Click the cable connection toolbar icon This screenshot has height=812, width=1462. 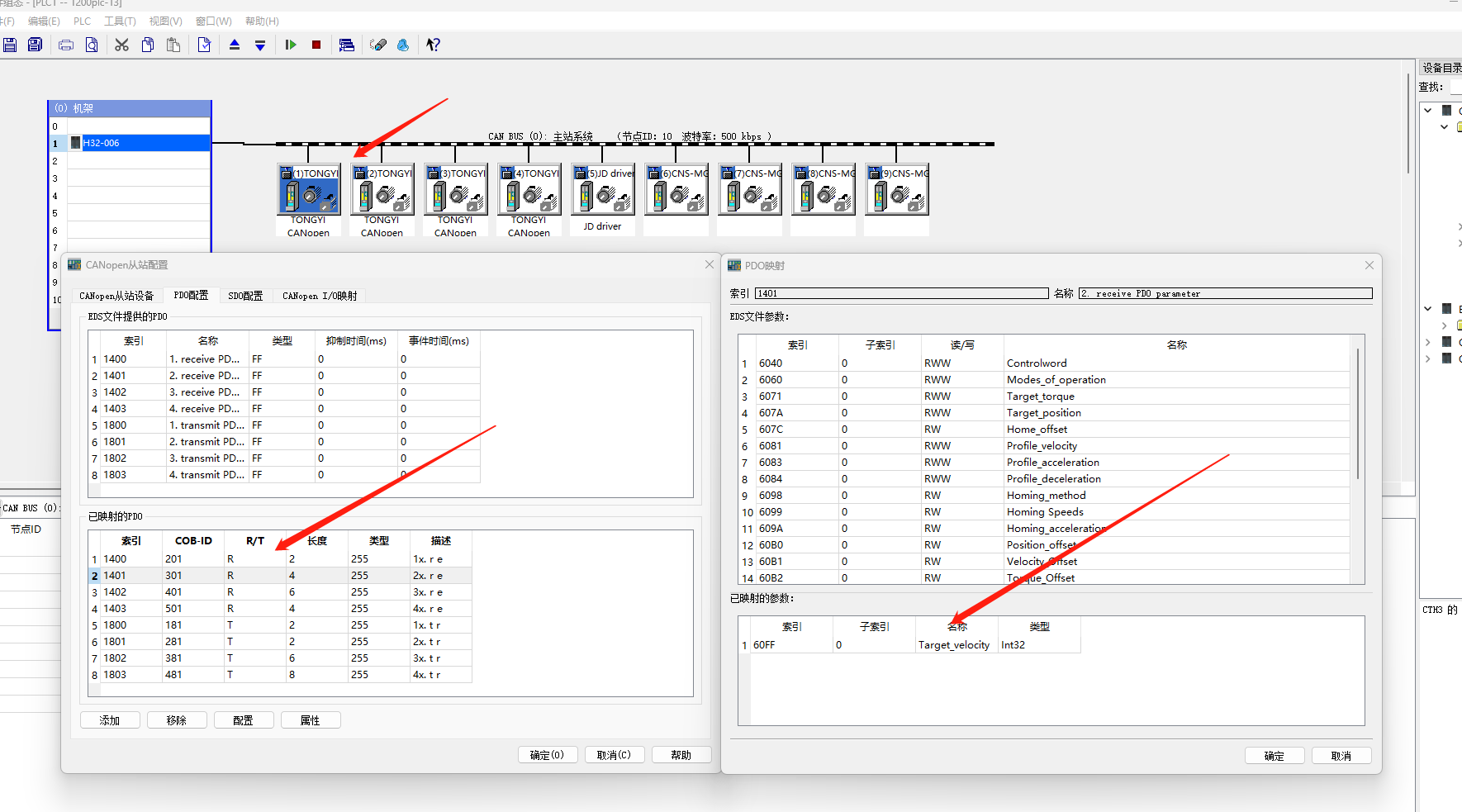[x=378, y=45]
